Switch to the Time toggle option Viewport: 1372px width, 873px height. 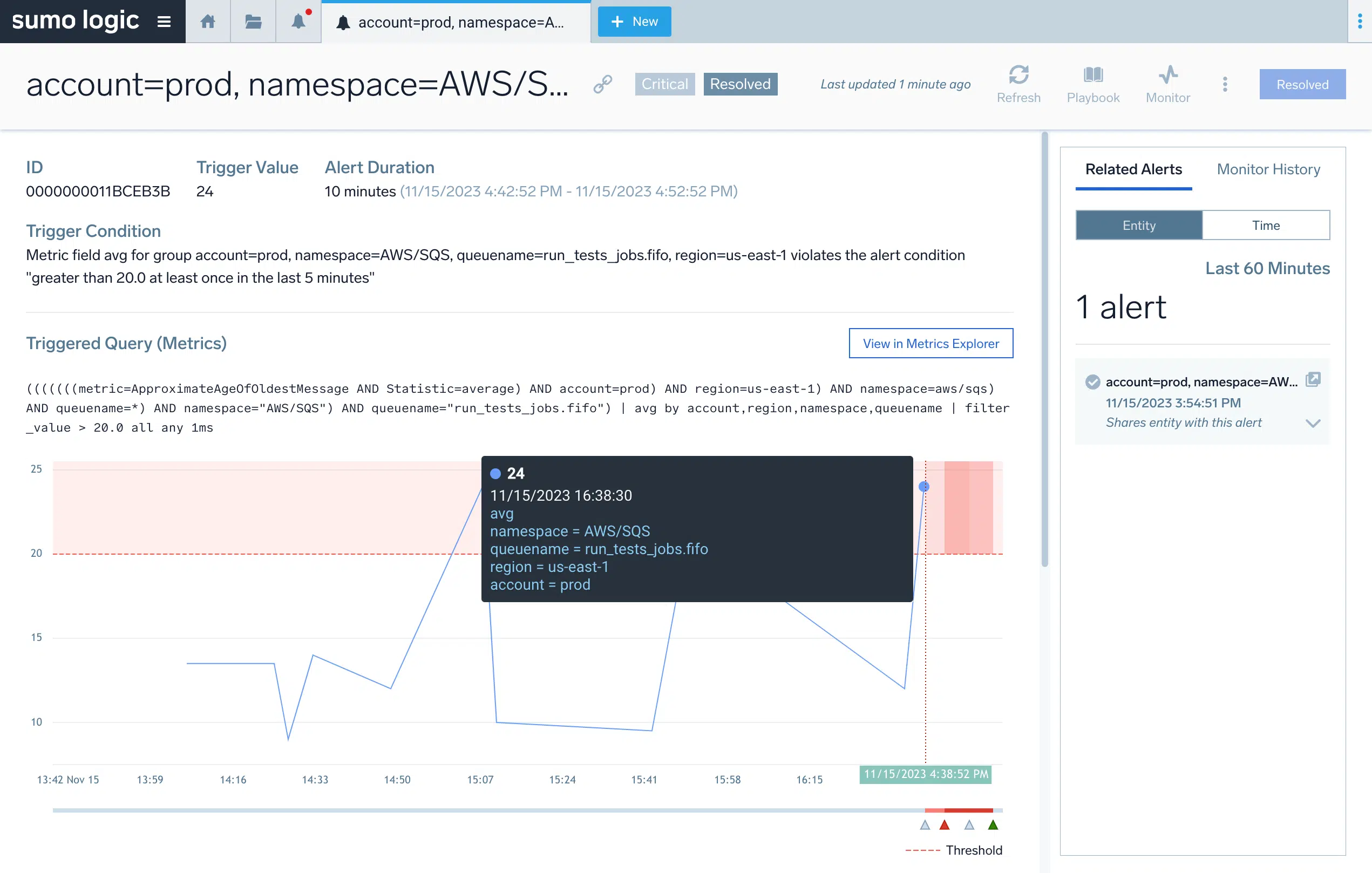(1266, 226)
